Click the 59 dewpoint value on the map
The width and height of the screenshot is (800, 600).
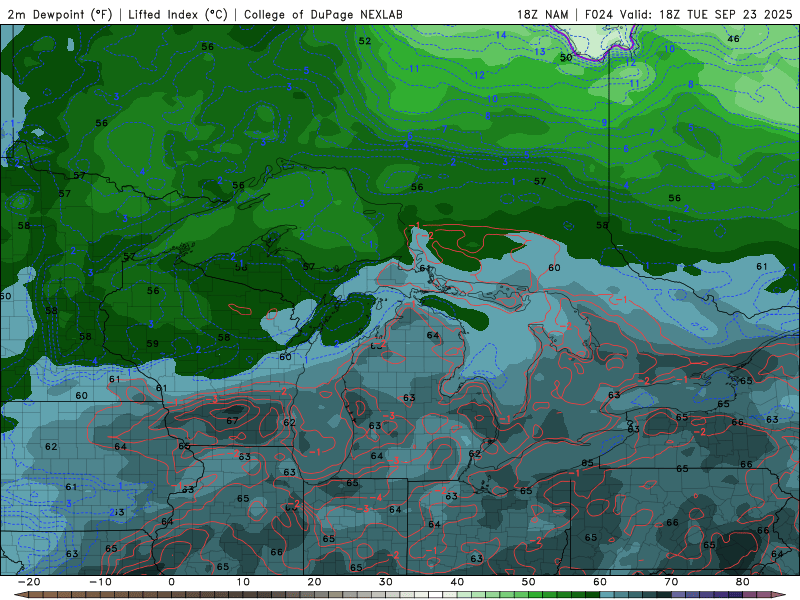[153, 343]
